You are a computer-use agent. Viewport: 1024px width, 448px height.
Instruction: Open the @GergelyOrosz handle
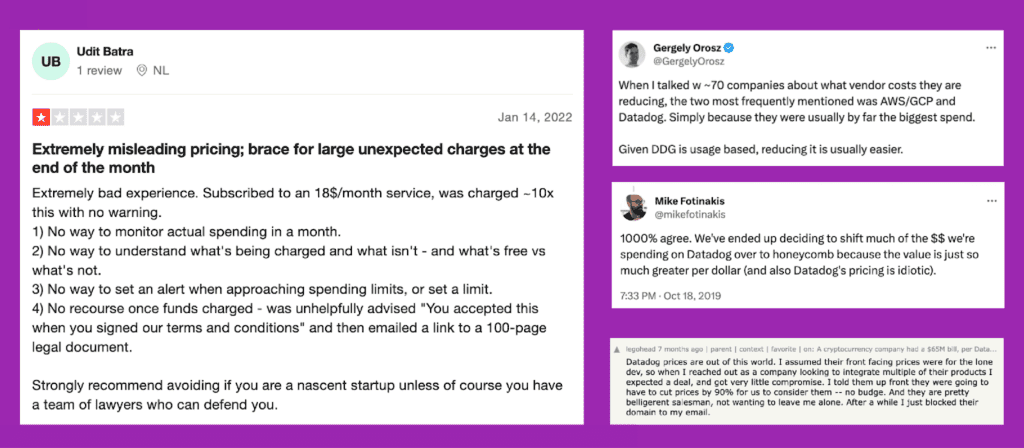click(688, 62)
